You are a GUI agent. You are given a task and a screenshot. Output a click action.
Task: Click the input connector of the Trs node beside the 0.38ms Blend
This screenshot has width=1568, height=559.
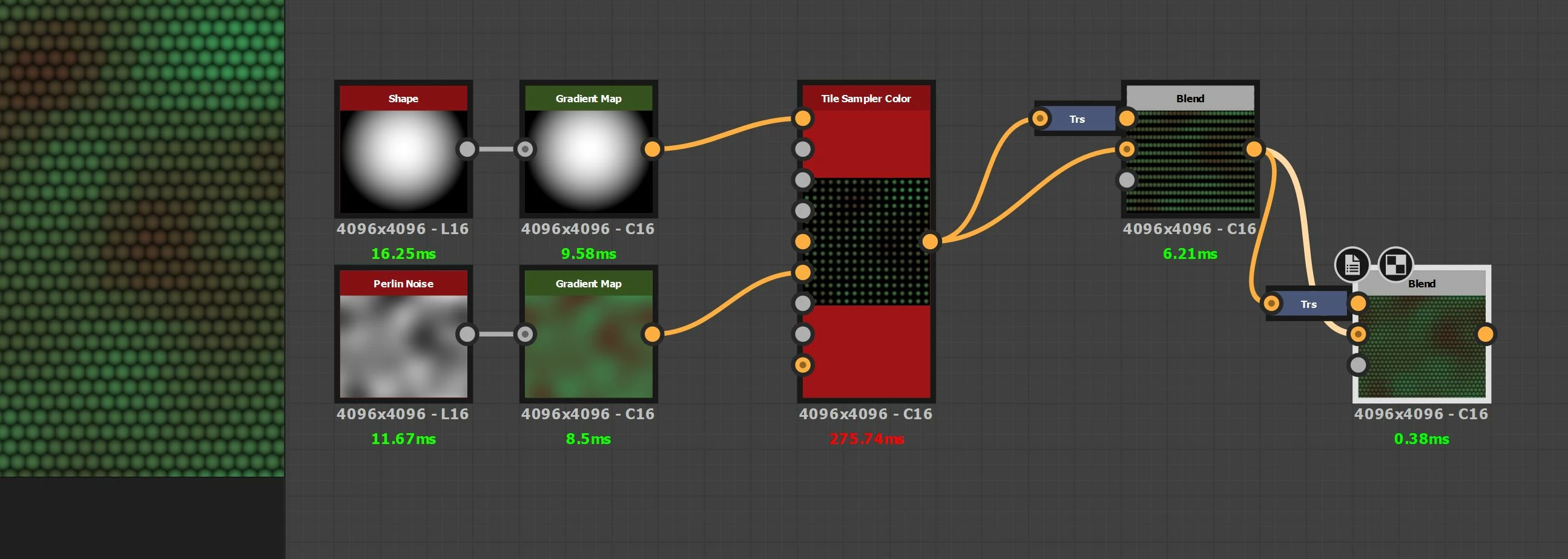[1271, 303]
